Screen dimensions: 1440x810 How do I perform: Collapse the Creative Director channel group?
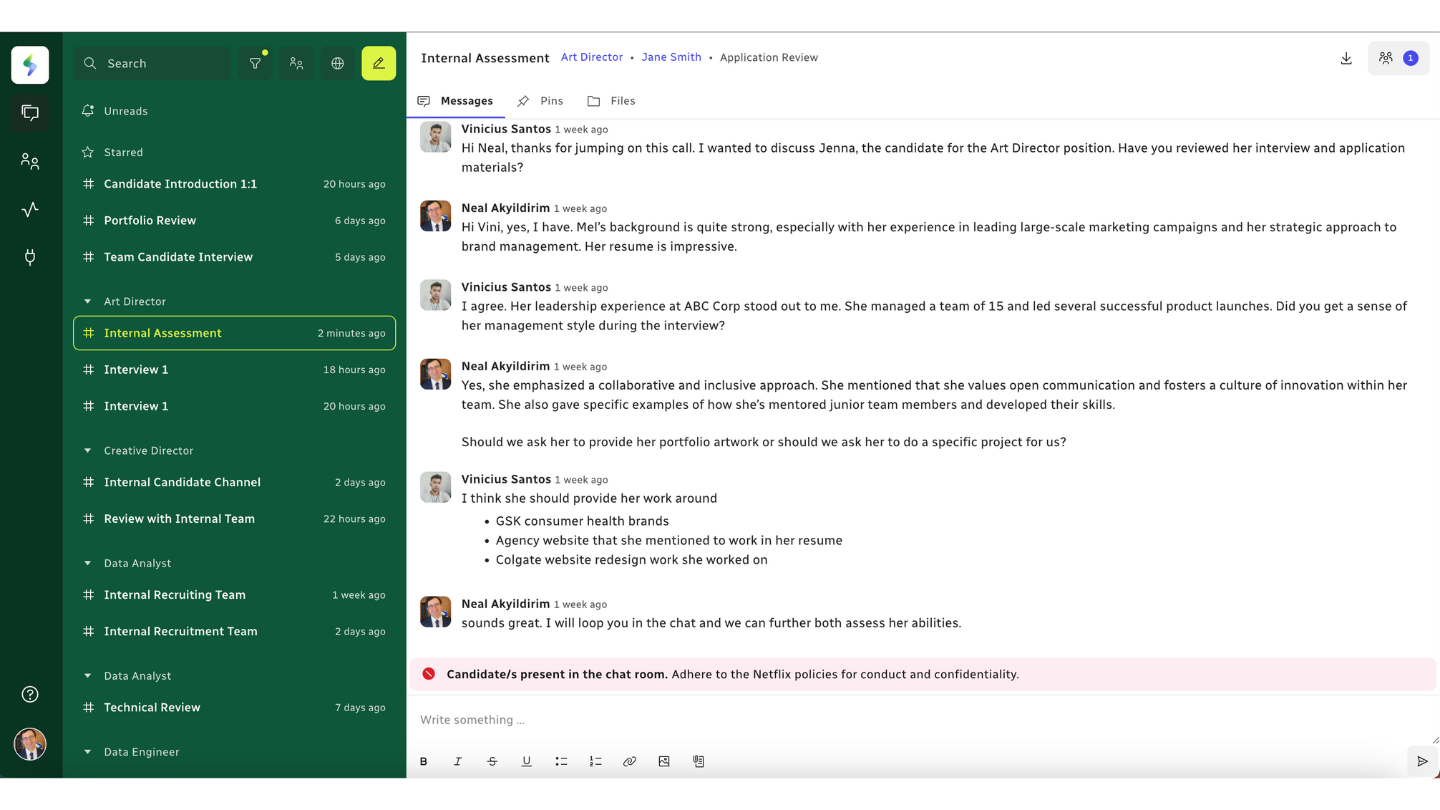click(88, 451)
